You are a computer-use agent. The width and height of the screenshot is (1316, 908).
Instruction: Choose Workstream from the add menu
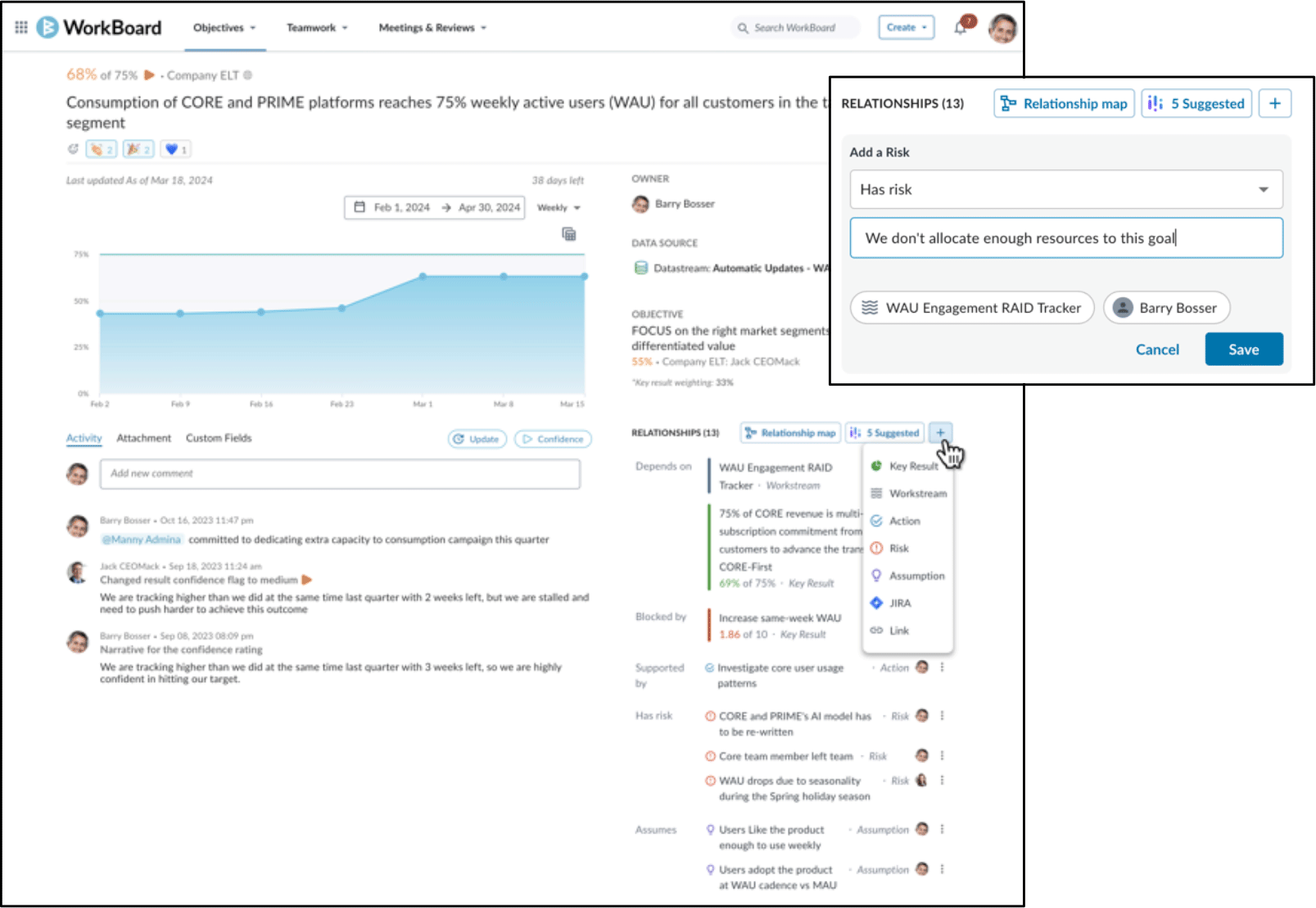tap(908, 494)
